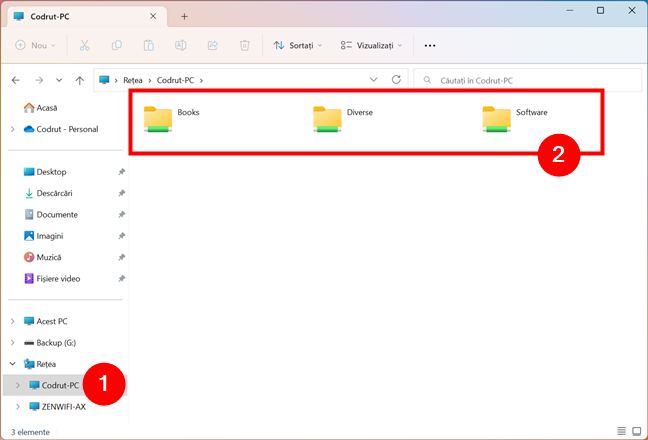Select Backup (G:) drive

point(50,343)
